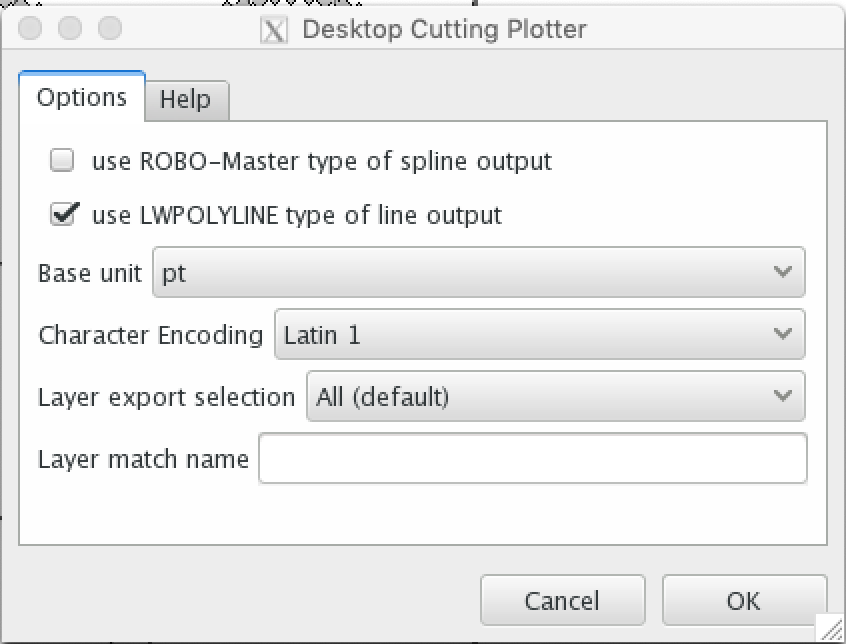Click the X11 icon in title bar
Image resolution: width=846 pixels, height=644 pixels.
pyautogui.click(x=274, y=29)
